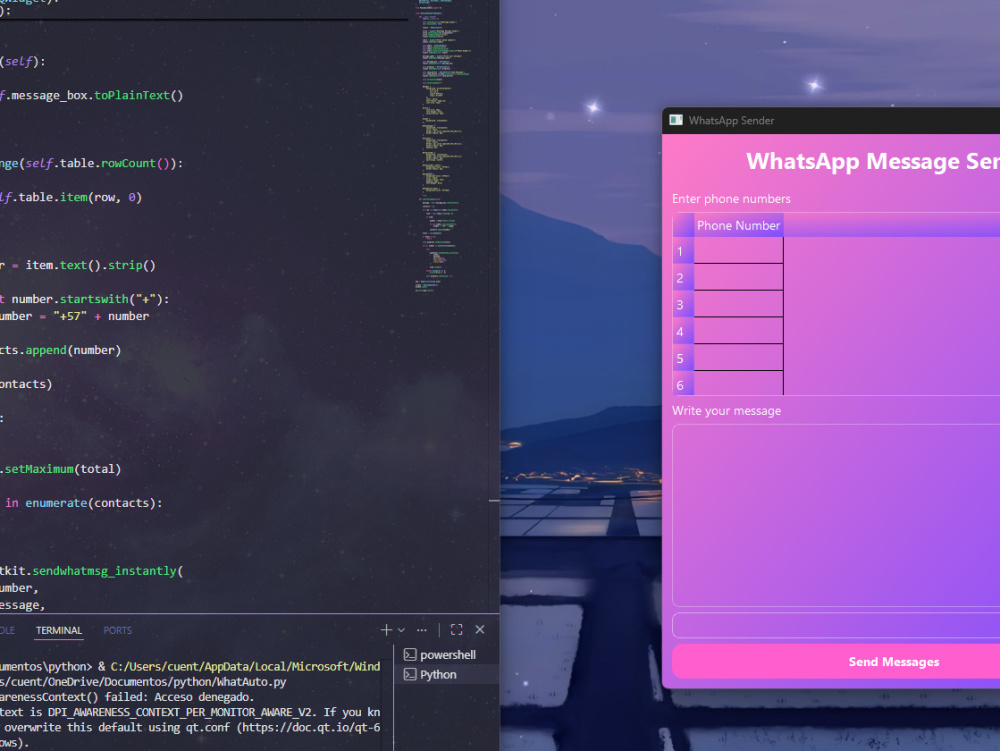Click enumerate in the code editor
The width and height of the screenshot is (1000, 751).
56,502
